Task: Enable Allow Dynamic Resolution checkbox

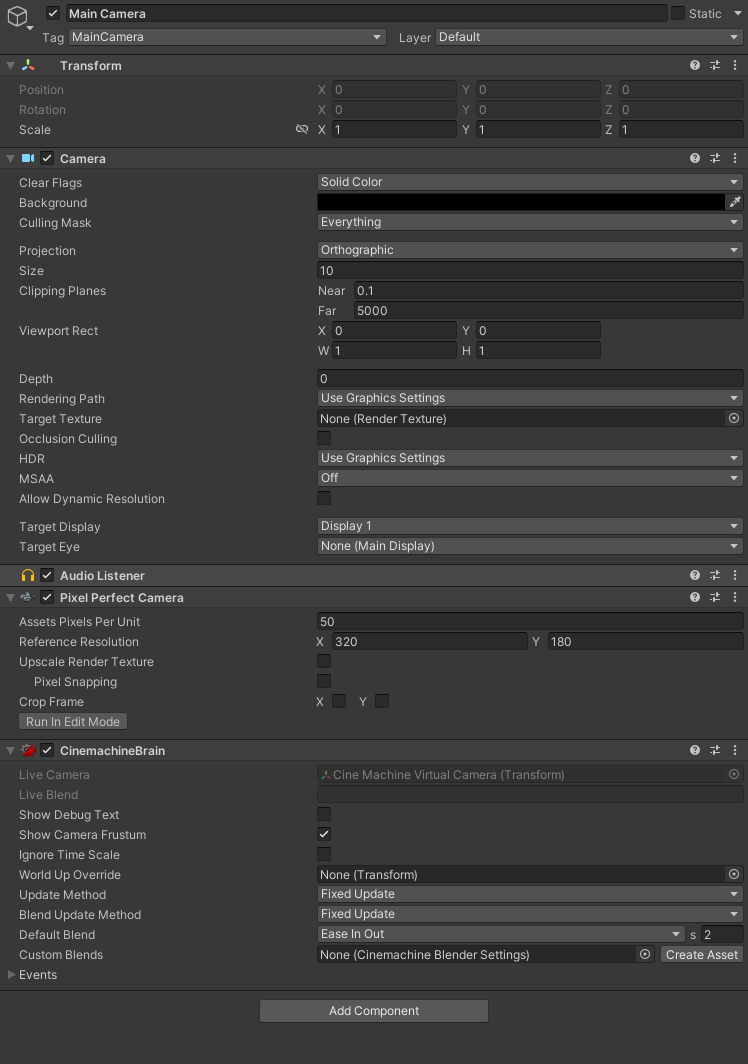Action: (x=324, y=498)
